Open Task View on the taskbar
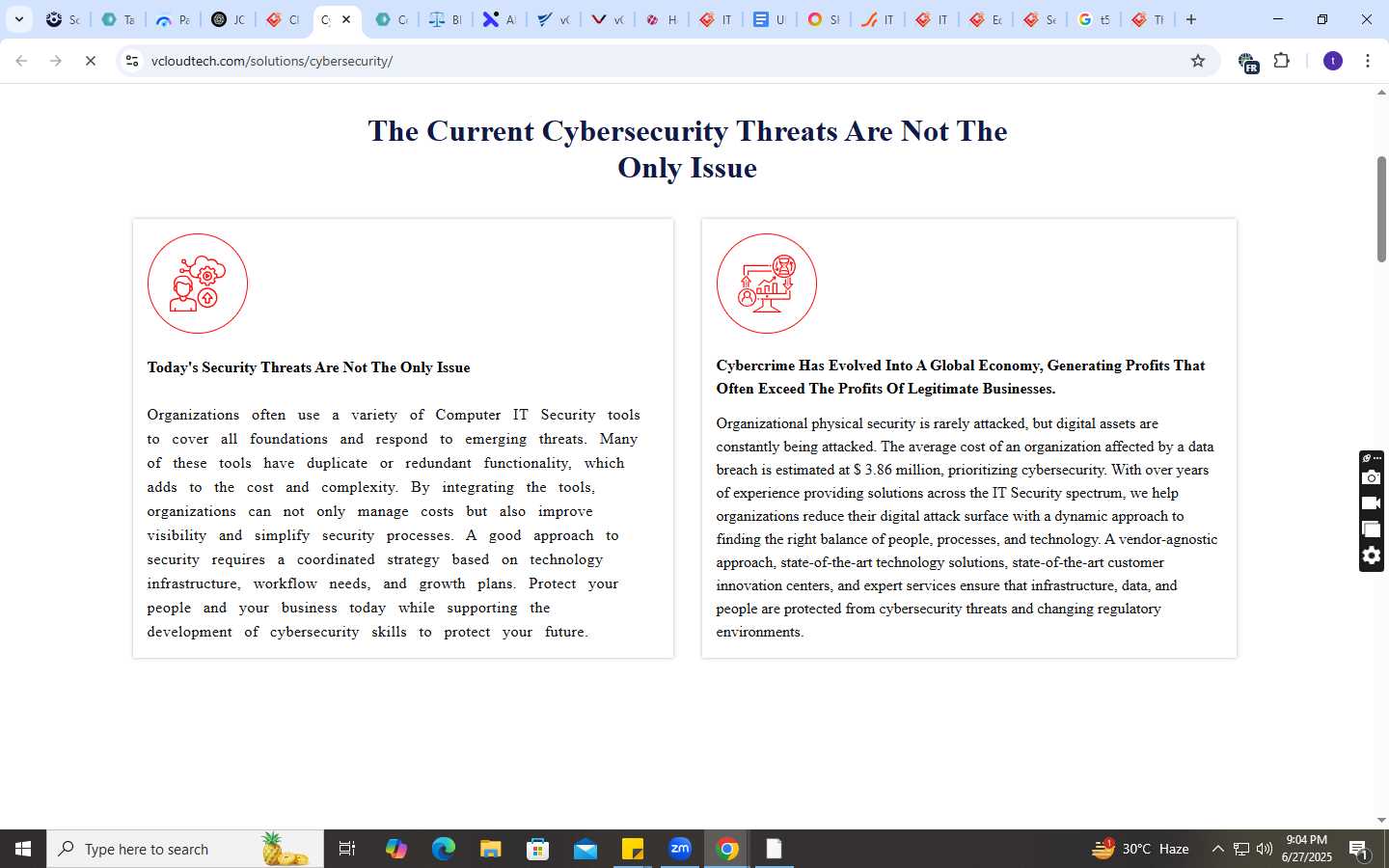The height and width of the screenshot is (868, 1389). click(x=347, y=849)
